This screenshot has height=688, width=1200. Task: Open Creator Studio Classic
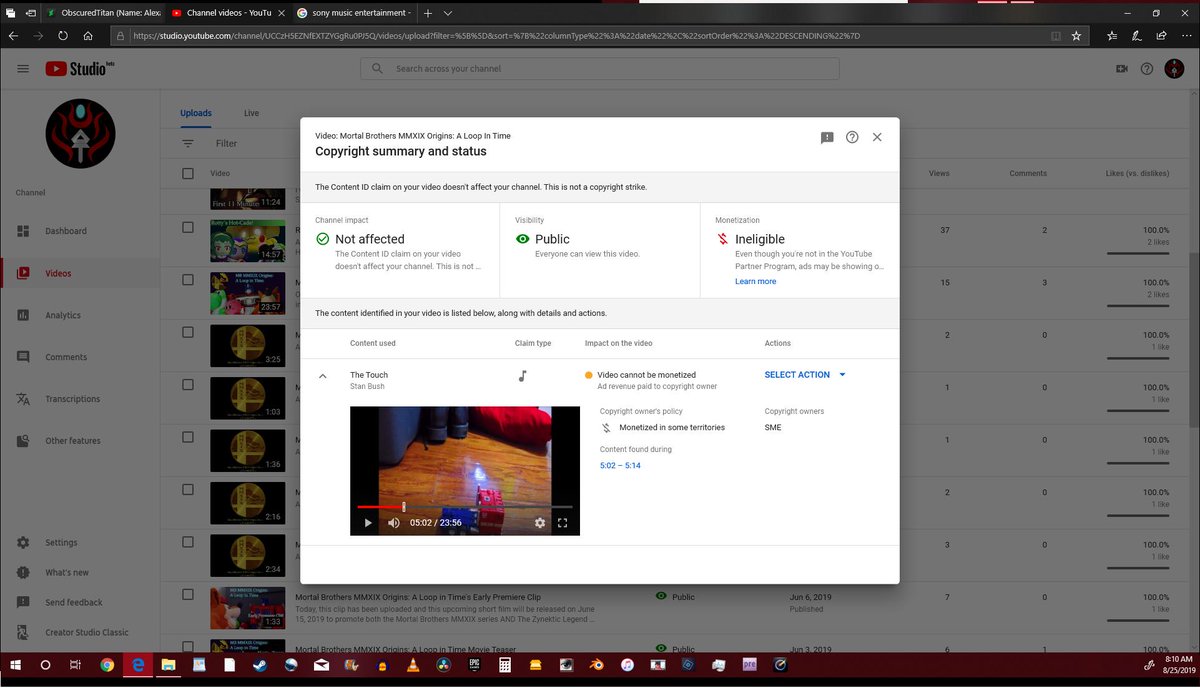(80, 633)
